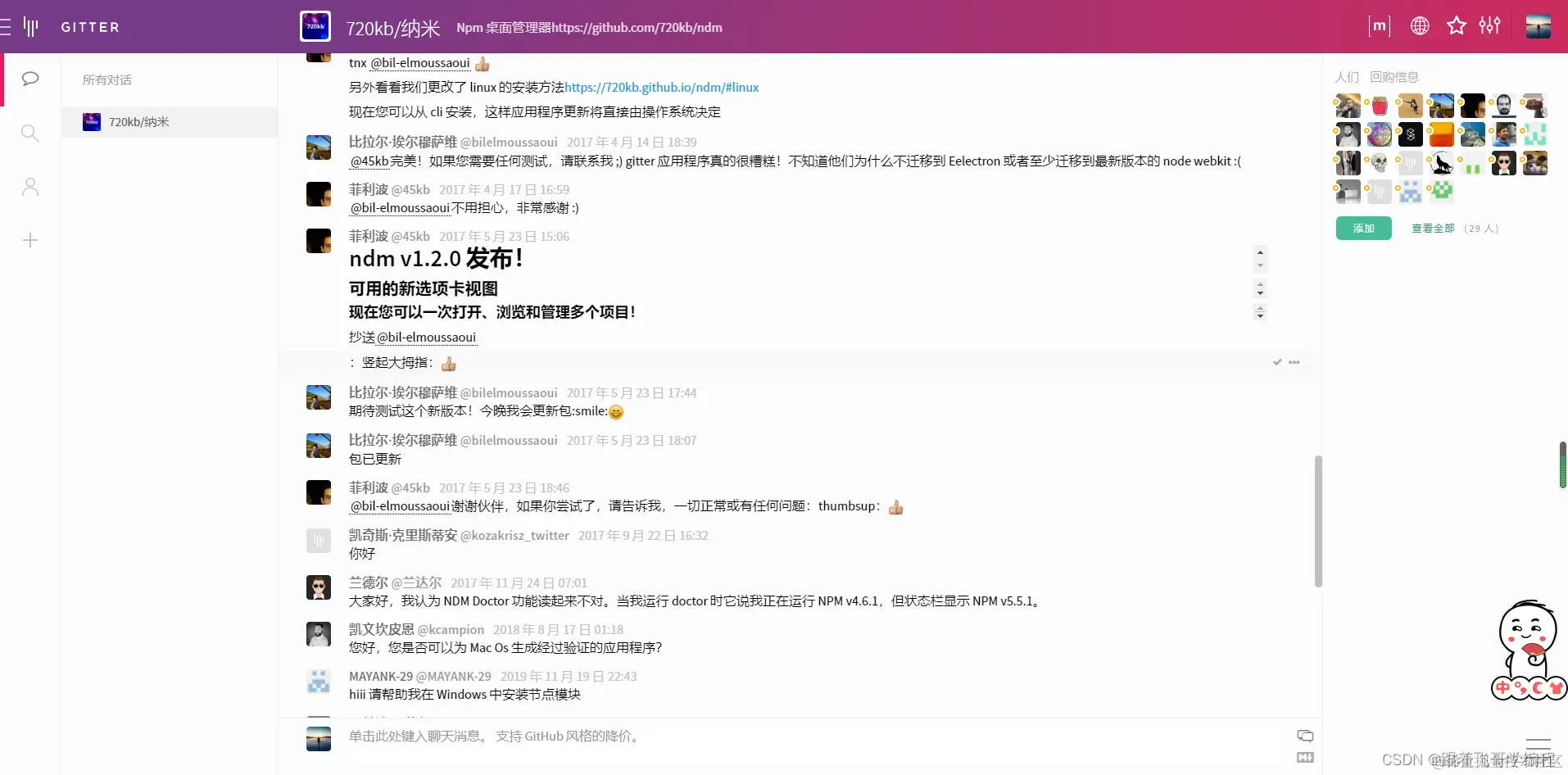Screen dimensions: 1568x775
Task: Click the avatar beside MAYANK-29's message
Action: click(319, 681)
